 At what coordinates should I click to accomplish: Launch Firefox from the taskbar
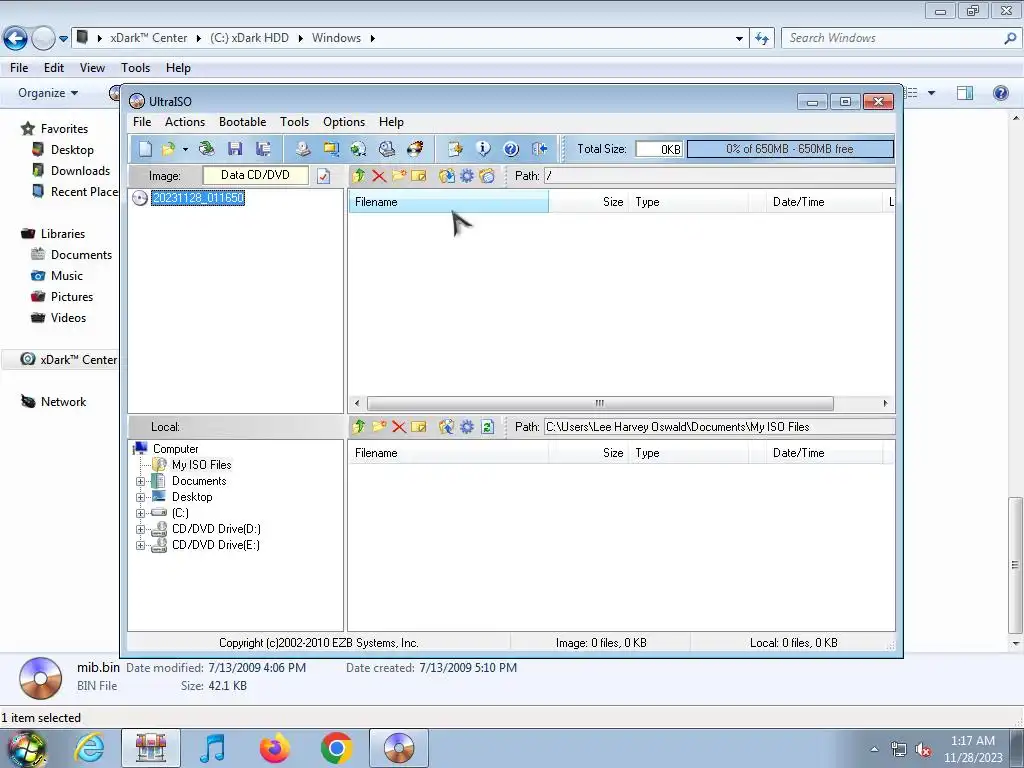pyautogui.click(x=275, y=748)
